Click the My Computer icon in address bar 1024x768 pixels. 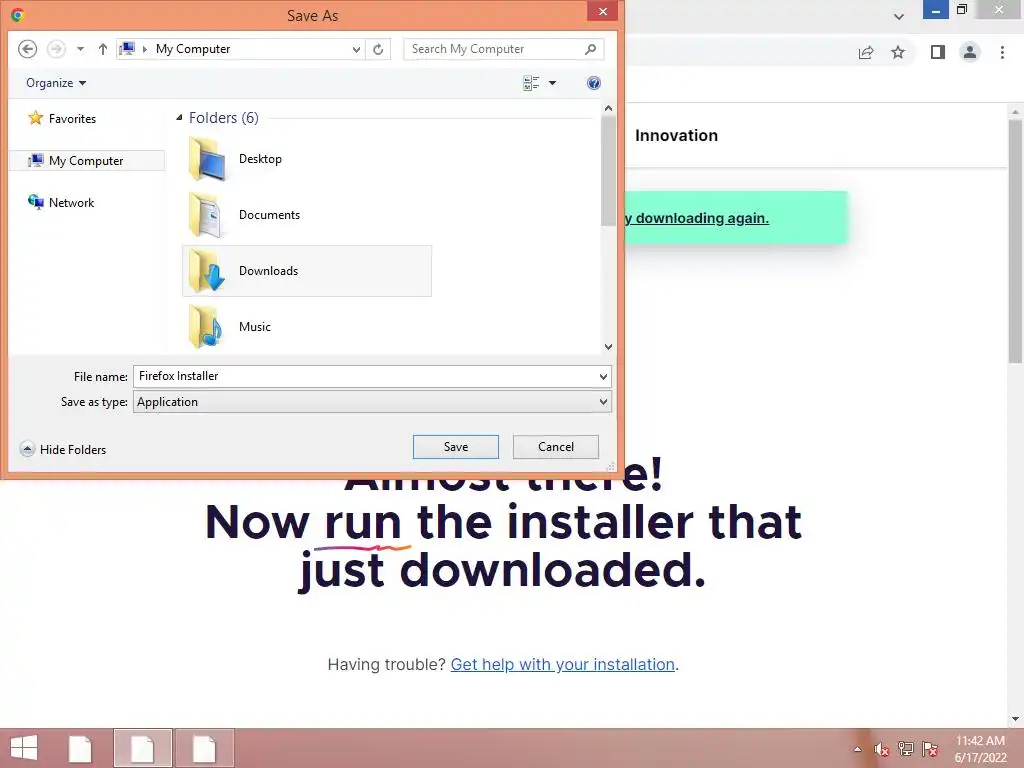point(127,49)
